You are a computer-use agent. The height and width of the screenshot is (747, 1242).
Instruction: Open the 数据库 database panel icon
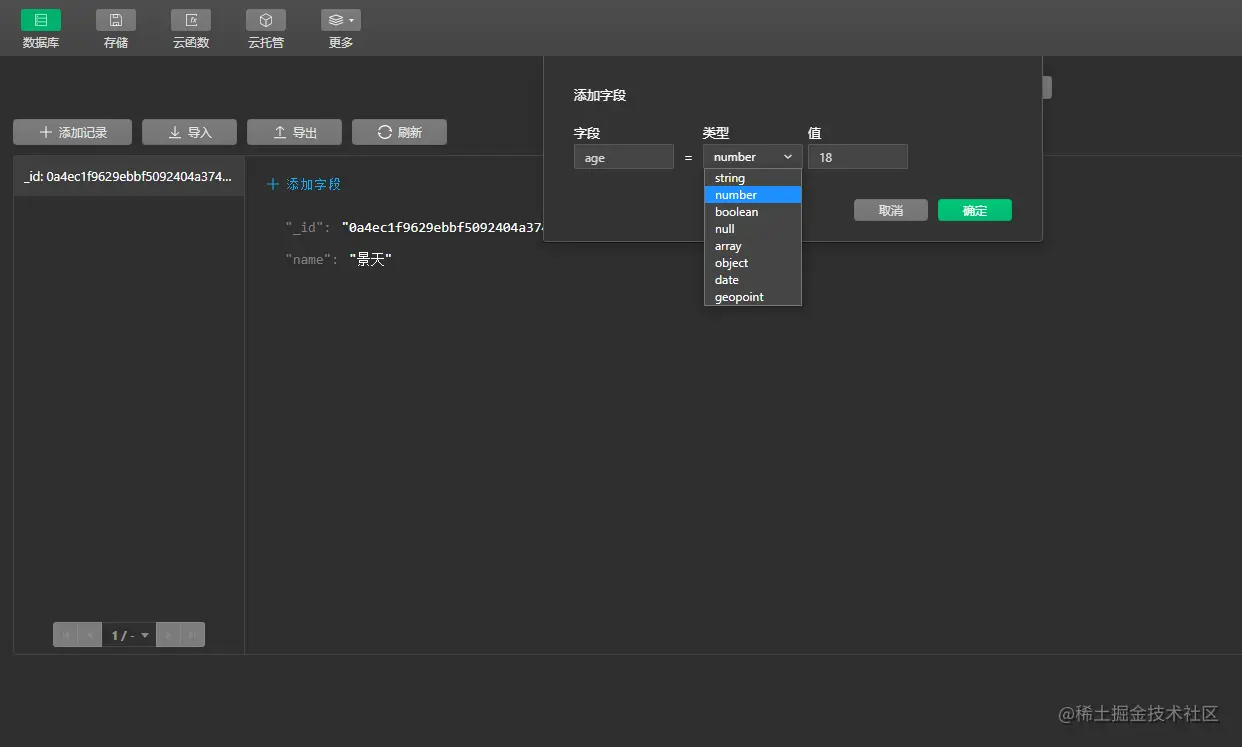coord(41,20)
